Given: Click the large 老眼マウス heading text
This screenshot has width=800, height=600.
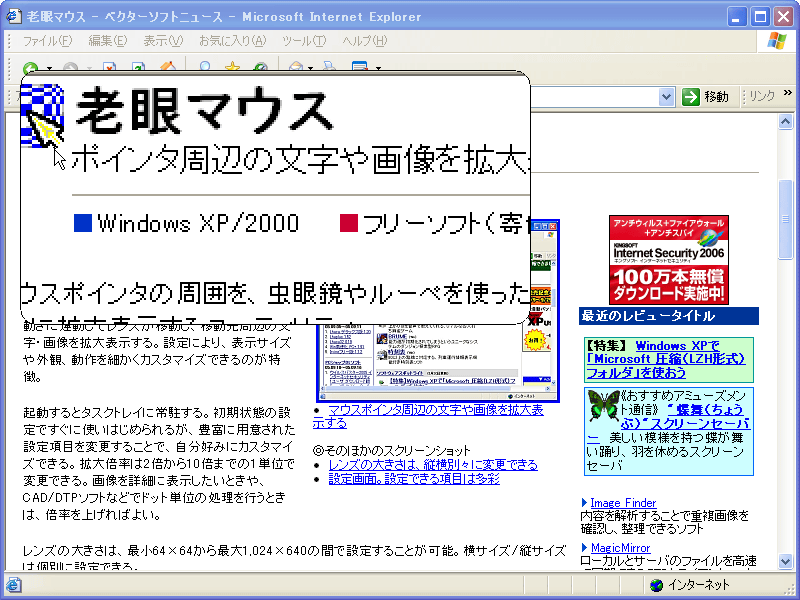Looking at the screenshot, I should (x=204, y=111).
